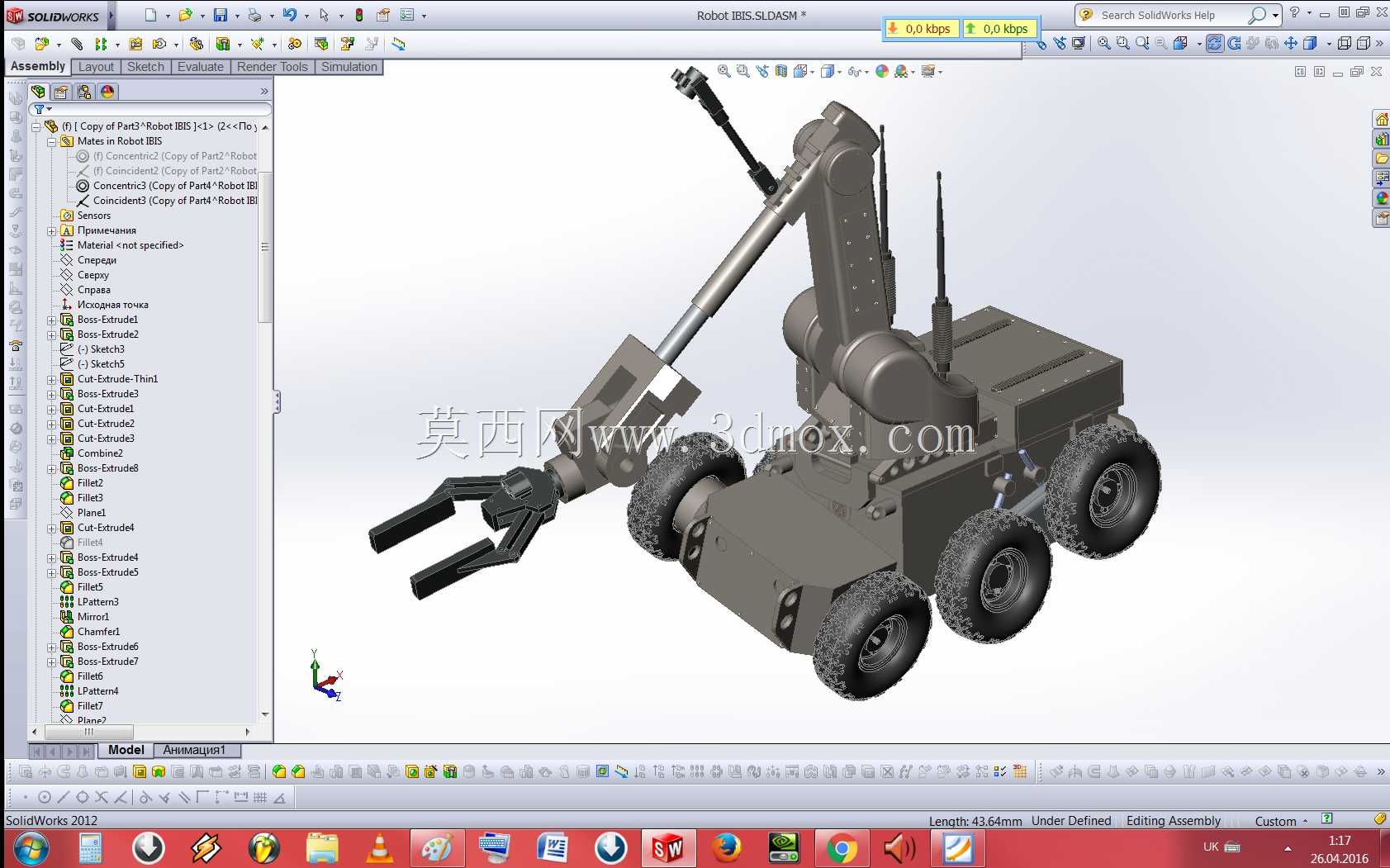Viewport: 1390px width, 868px height.
Task: Open the Simulation tab
Action: pos(349,67)
